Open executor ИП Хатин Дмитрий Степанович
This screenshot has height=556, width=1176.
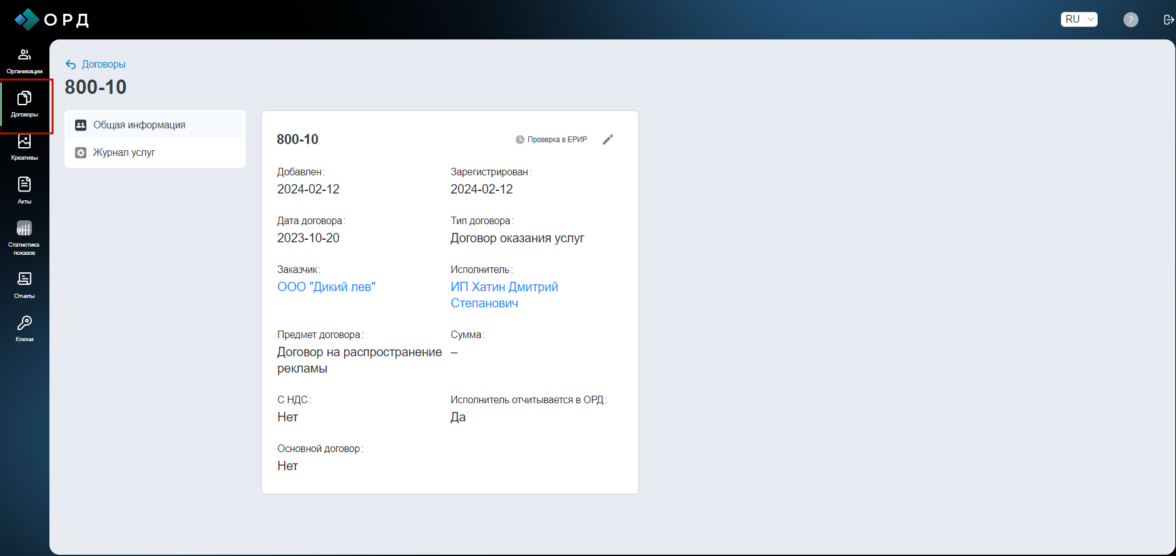pyautogui.click(x=504, y=295)
